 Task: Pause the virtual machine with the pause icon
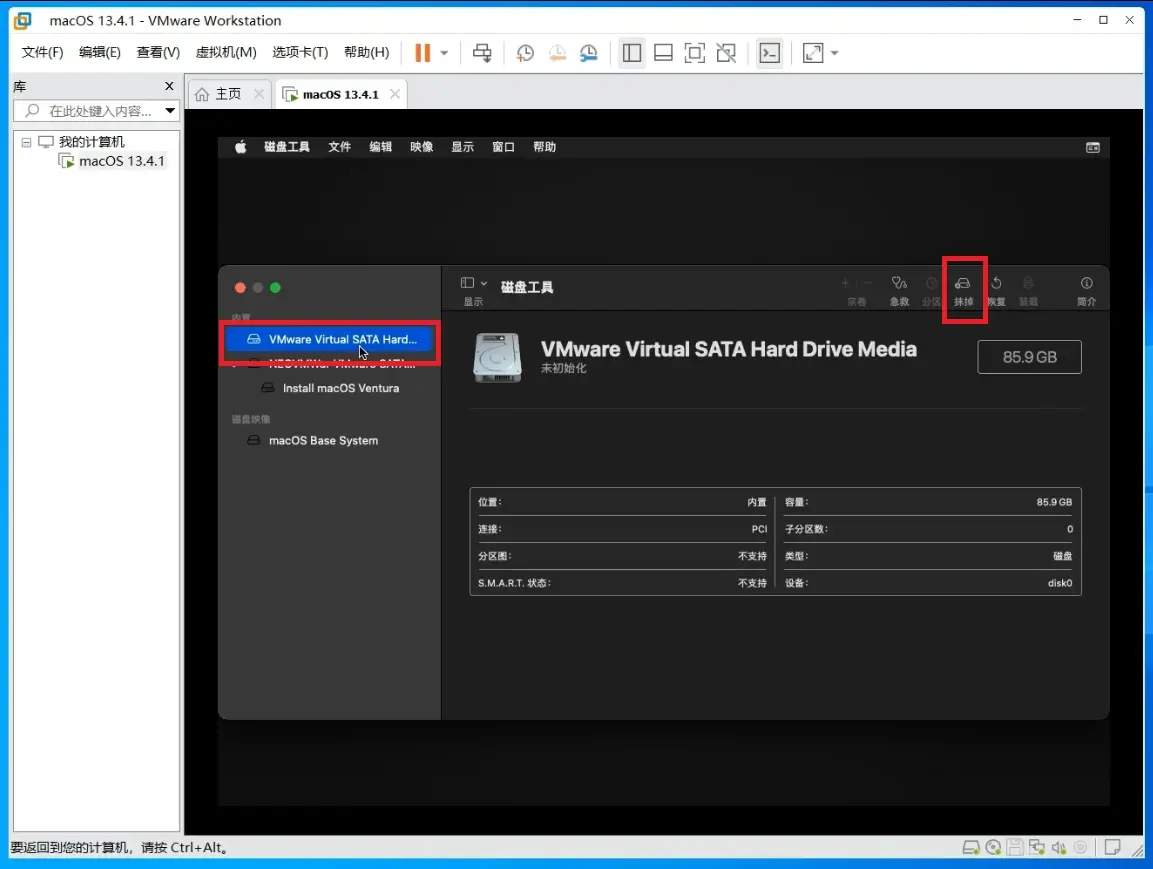pyautogui.click(x=422, y=53)
